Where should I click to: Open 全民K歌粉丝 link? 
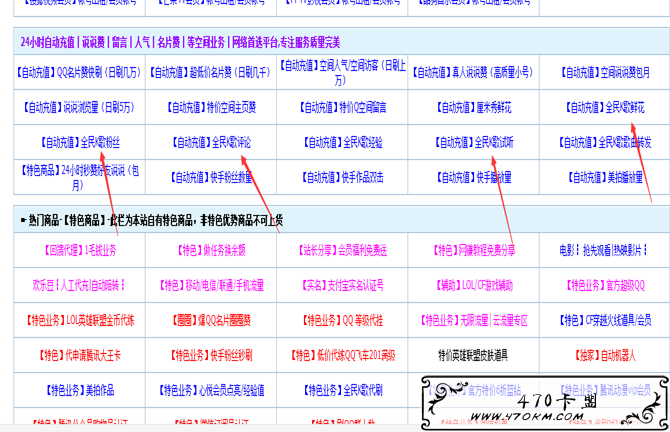[80, 142]
